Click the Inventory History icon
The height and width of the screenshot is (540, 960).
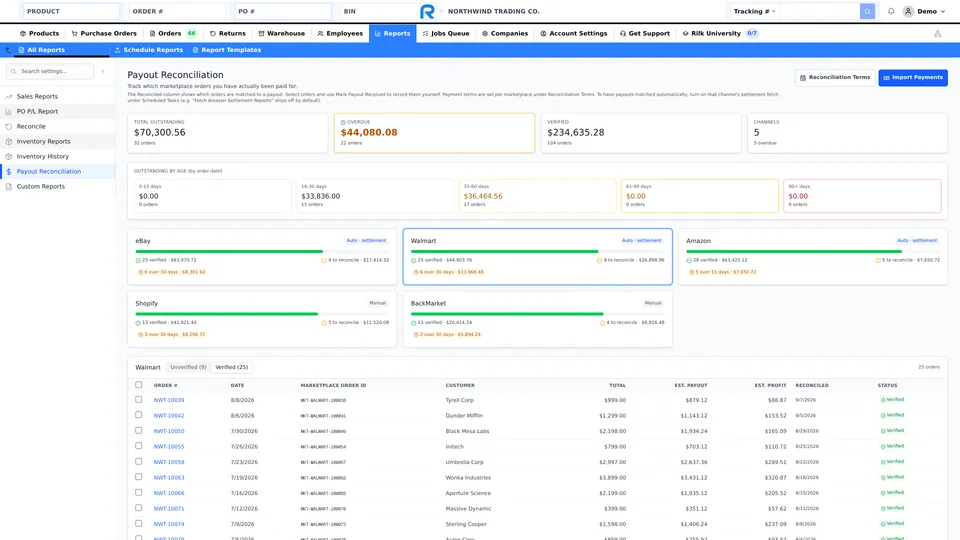tap(9, 156)
